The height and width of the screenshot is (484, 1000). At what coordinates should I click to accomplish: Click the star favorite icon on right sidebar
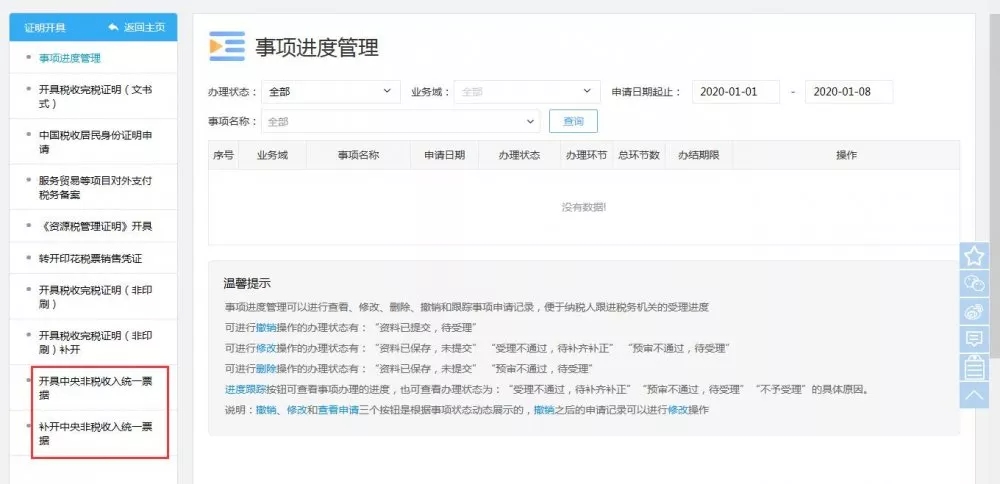(974, 256)
